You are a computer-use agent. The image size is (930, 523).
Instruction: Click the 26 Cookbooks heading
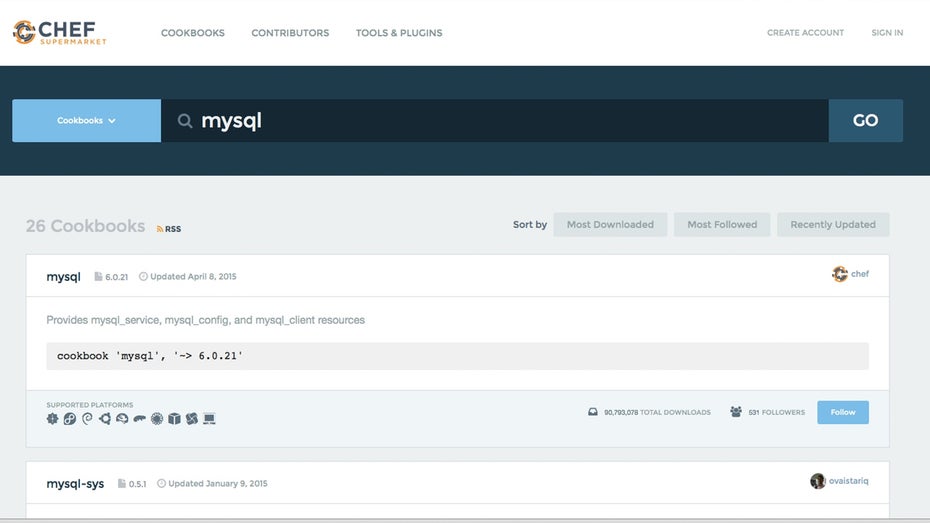coord(85,226)
